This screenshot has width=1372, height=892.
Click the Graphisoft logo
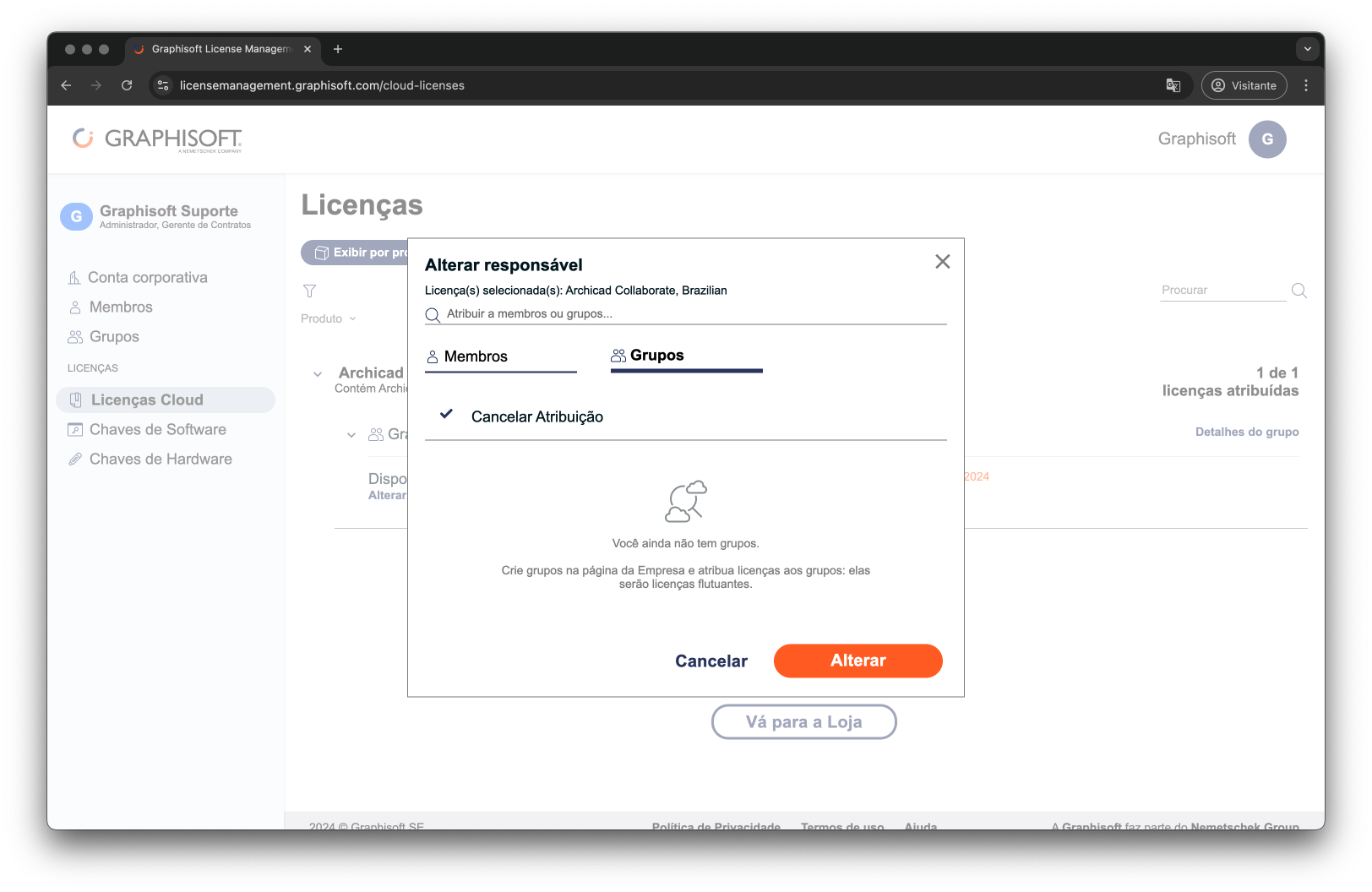[158, 139]
